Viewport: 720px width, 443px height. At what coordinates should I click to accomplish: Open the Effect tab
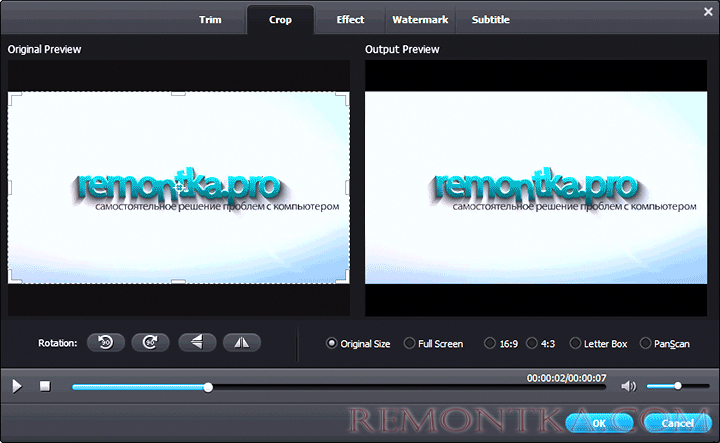pos(350,19)
